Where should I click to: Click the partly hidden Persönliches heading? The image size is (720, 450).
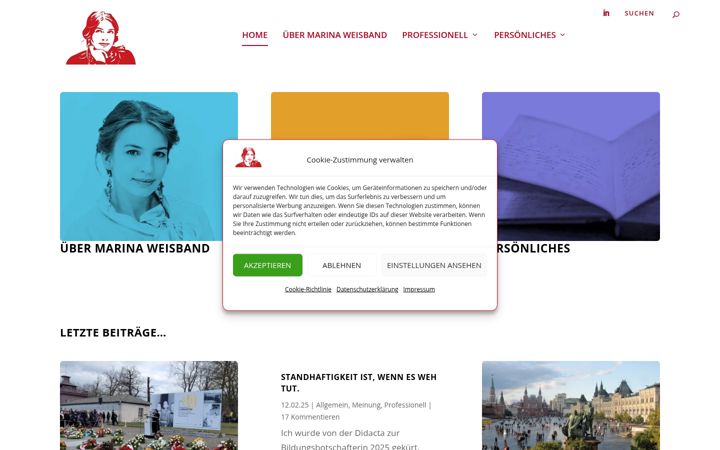tap(534, 248)
